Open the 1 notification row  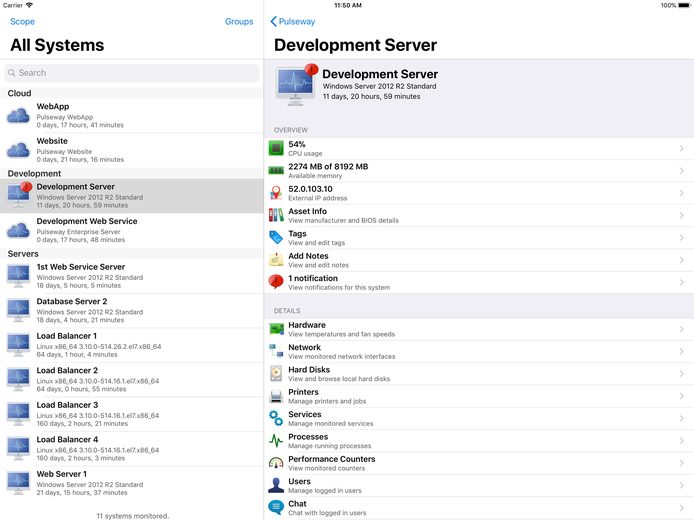tap(479, 282)
